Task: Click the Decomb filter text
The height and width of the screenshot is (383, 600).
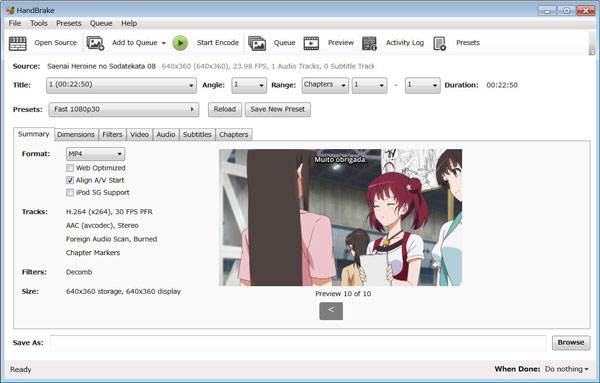Action: pyautogui.click(x=79, y=272)
